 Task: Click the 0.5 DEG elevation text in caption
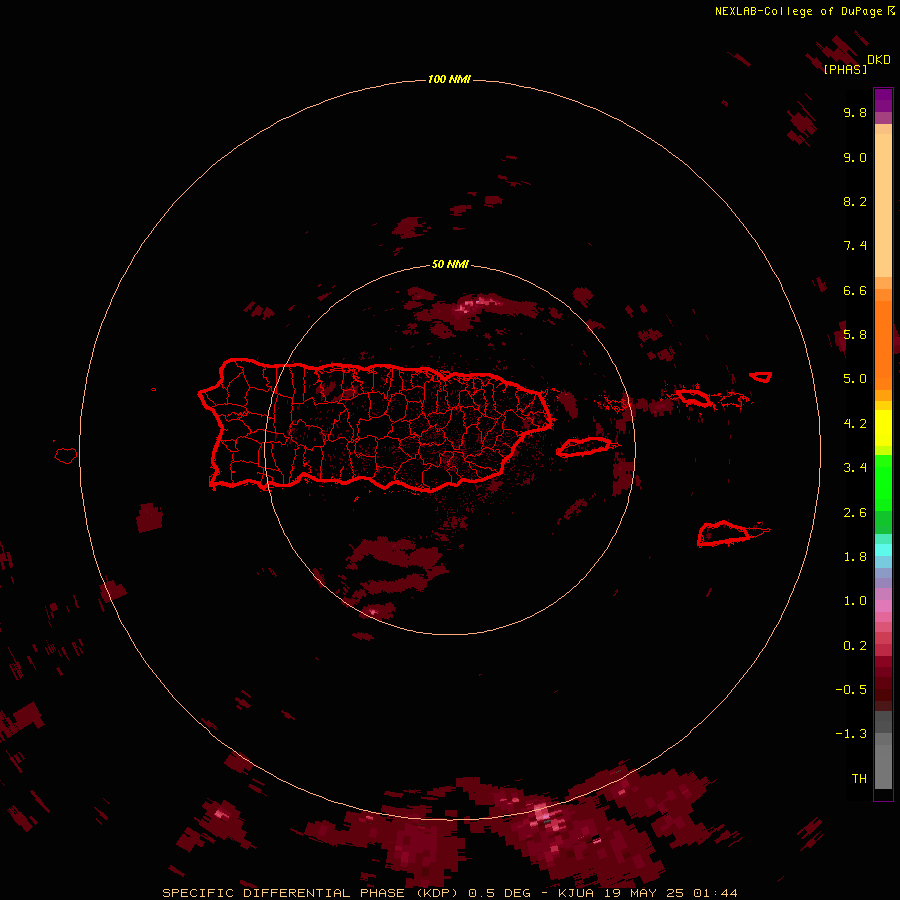pos(499,893)
